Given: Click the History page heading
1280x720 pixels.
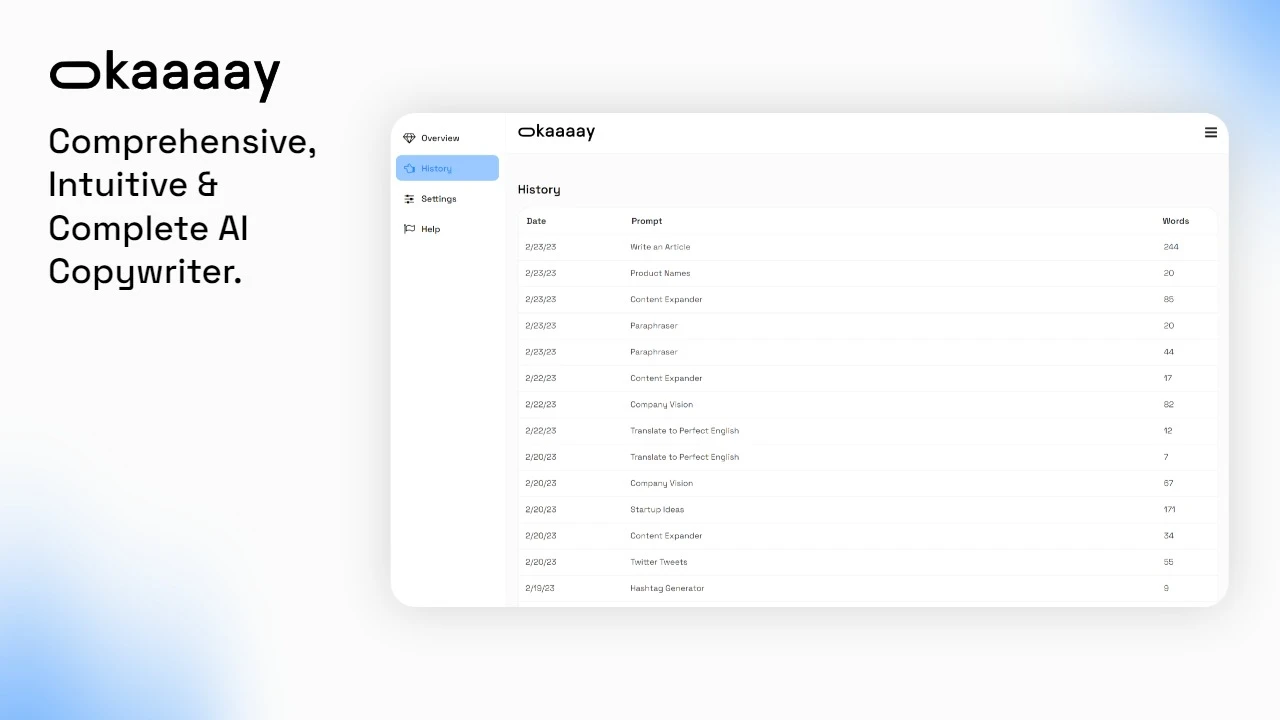Looking at the screenshot, I should tap(539, 189).
